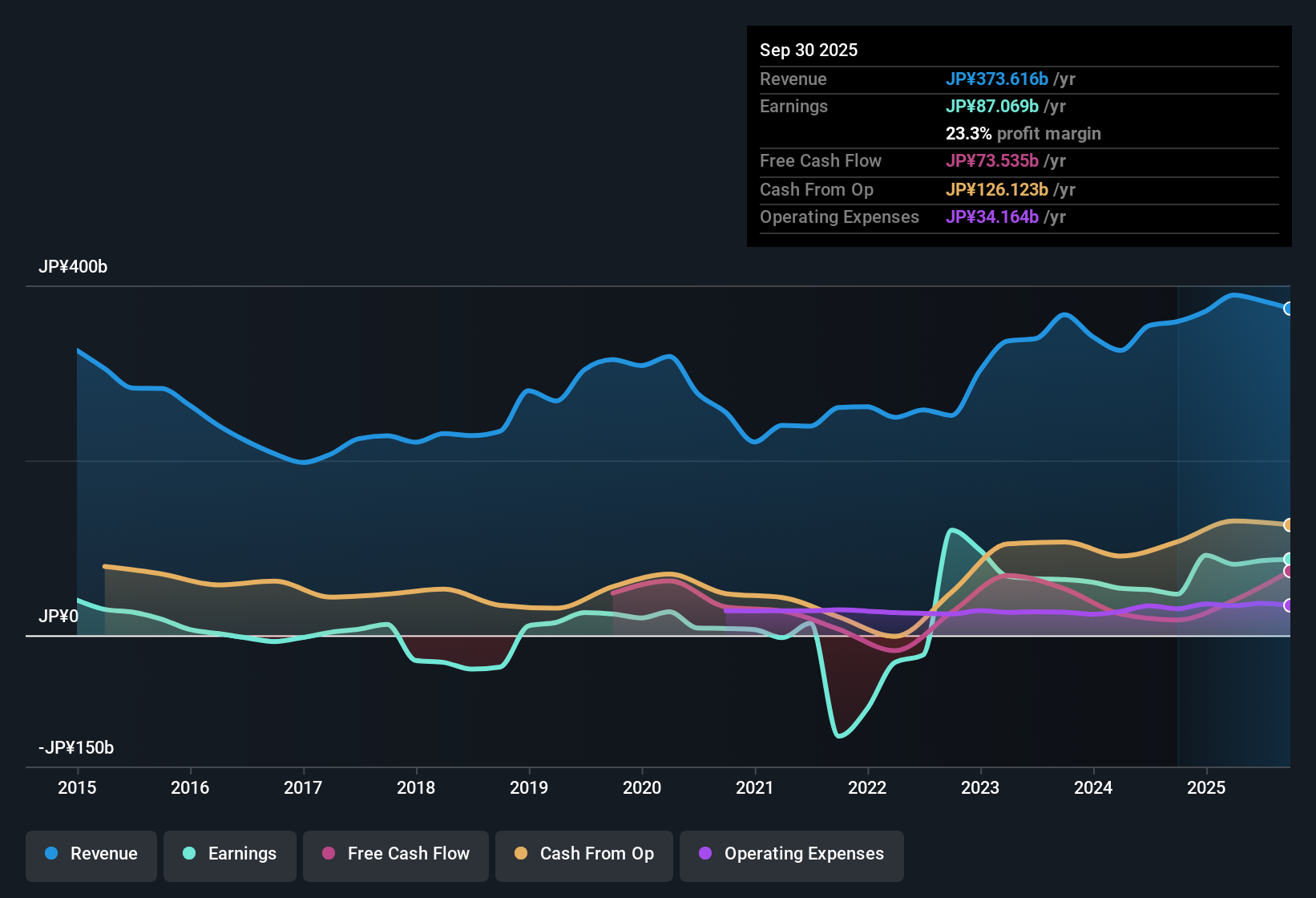Screen dimensions: 1316x898
Task: Click the 23.3% profit margin text
Action: [1023, 133]
